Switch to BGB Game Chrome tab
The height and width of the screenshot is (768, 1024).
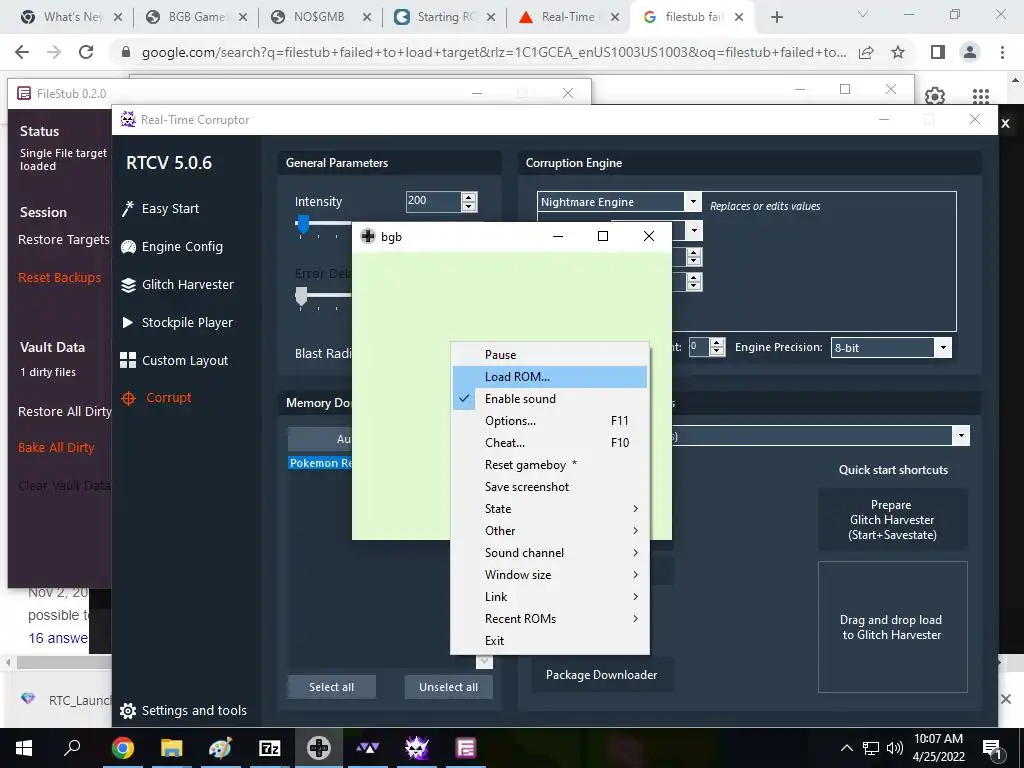click(195, 17)
